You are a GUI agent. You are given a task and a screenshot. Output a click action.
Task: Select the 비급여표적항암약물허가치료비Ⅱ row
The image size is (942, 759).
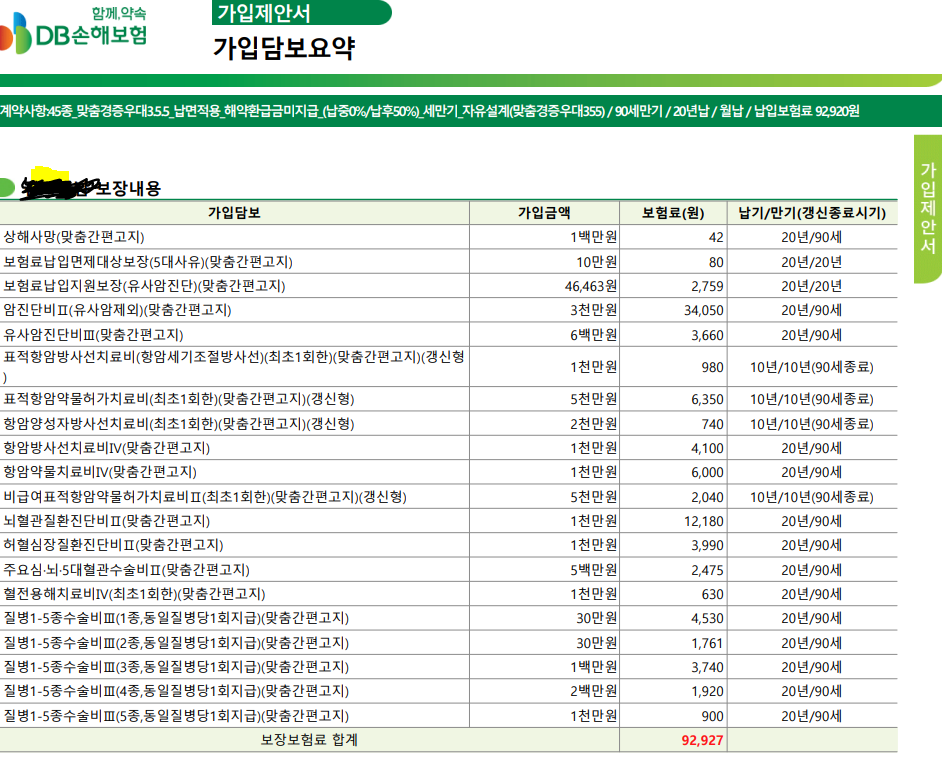(449, 497)
